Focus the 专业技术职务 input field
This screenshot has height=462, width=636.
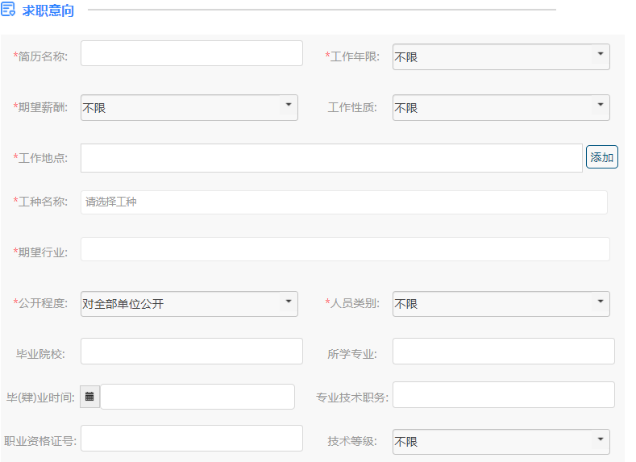point(503,394)
